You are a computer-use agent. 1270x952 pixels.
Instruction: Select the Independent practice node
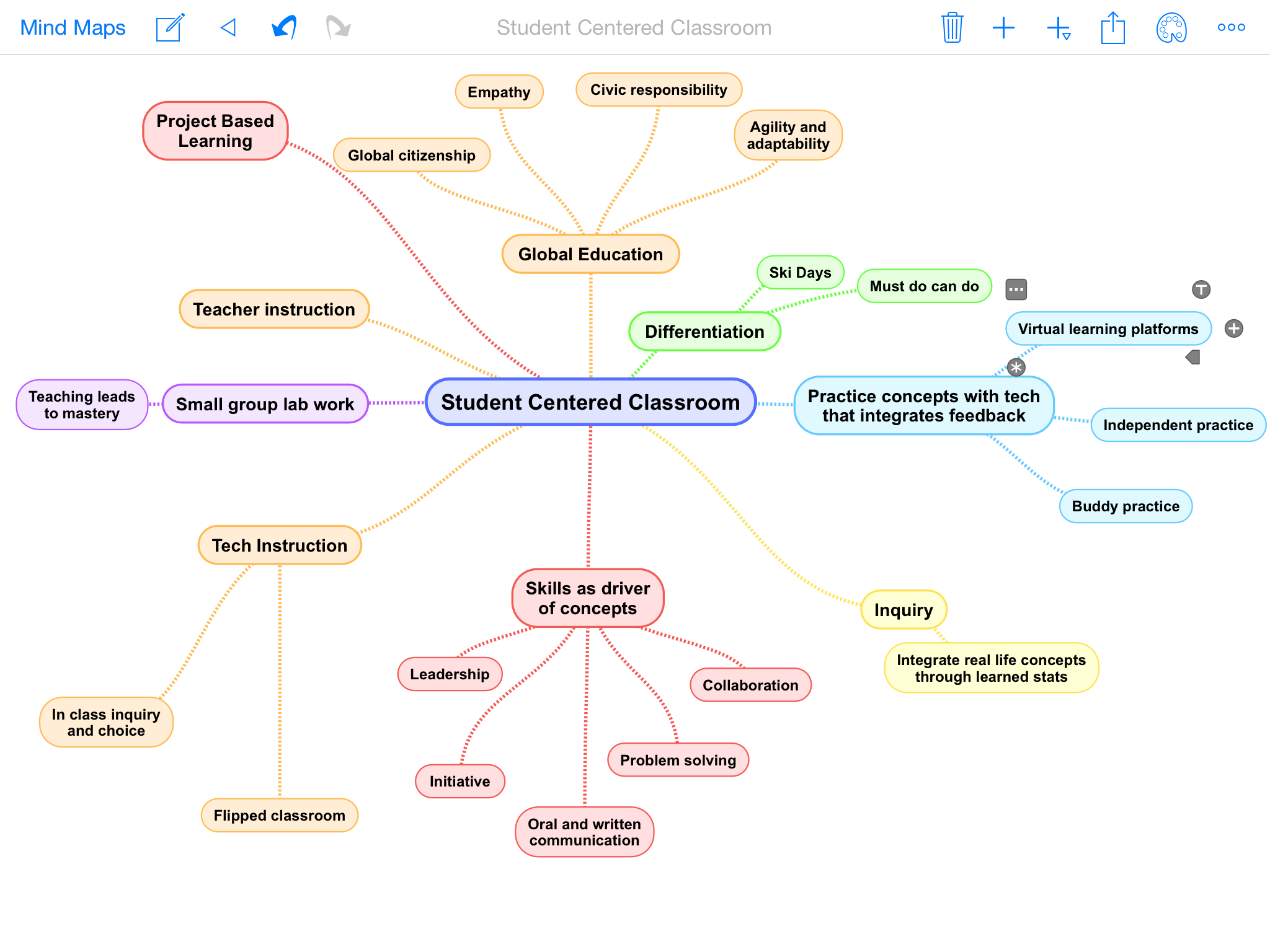tap(1178, 425)
